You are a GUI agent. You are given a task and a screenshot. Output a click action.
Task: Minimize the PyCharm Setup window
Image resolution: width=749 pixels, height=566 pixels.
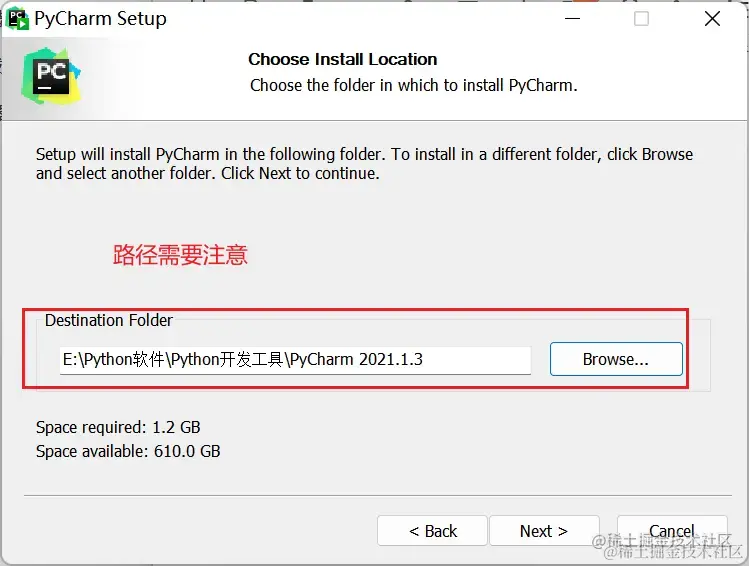pos(572,19)
